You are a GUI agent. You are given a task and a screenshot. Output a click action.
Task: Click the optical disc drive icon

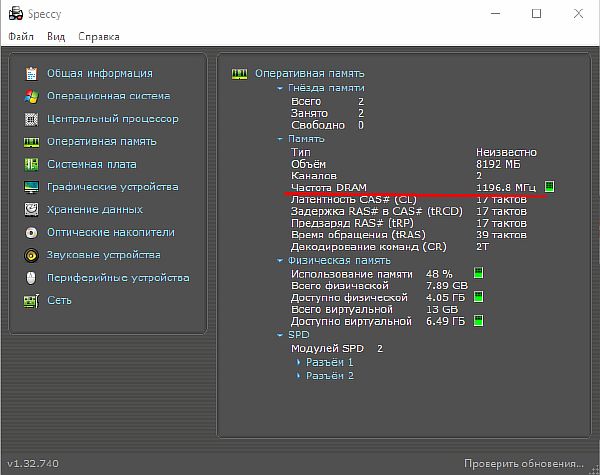pyautogui.click(x=31, y=232)
